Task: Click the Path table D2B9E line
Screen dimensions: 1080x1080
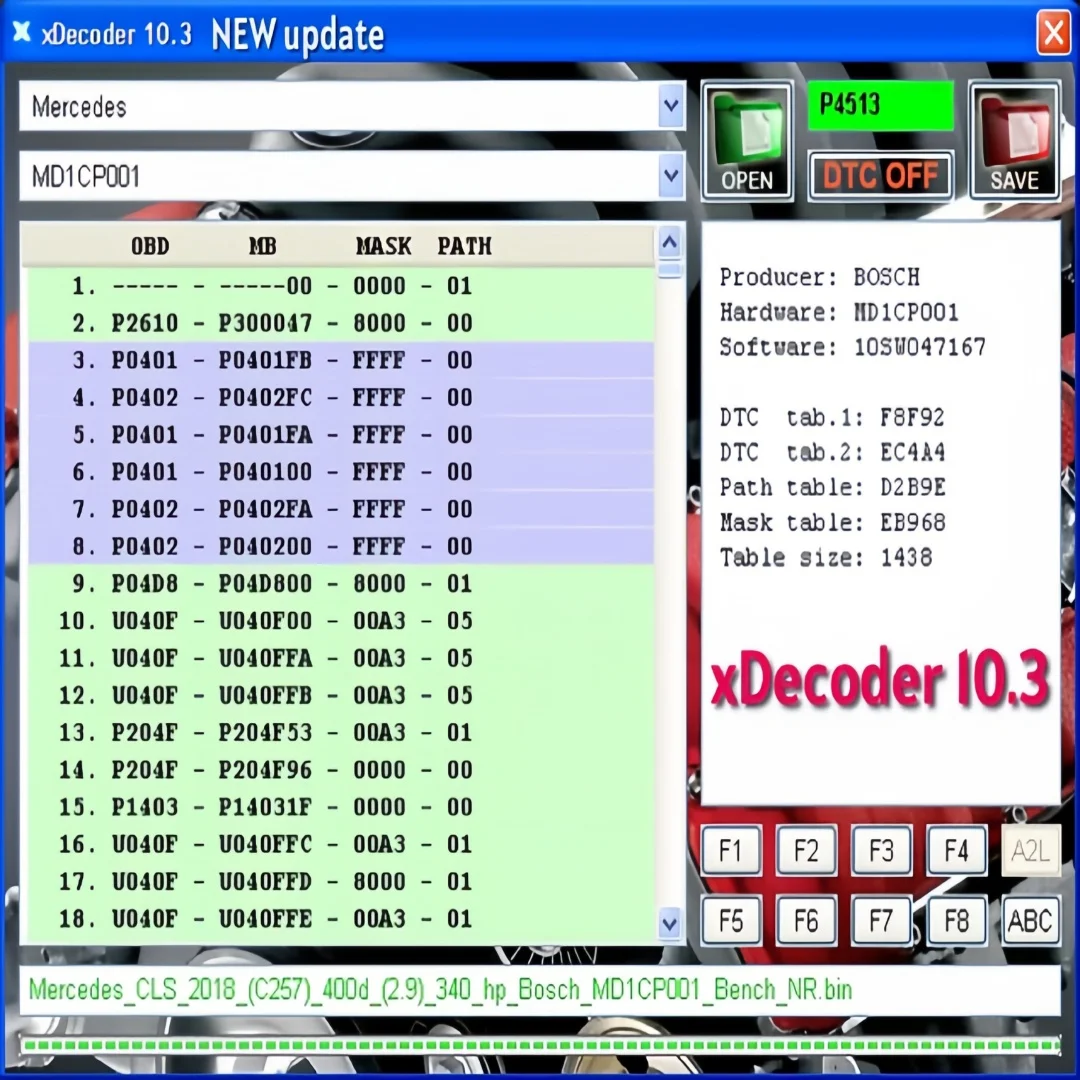Action: click(832, 487)
